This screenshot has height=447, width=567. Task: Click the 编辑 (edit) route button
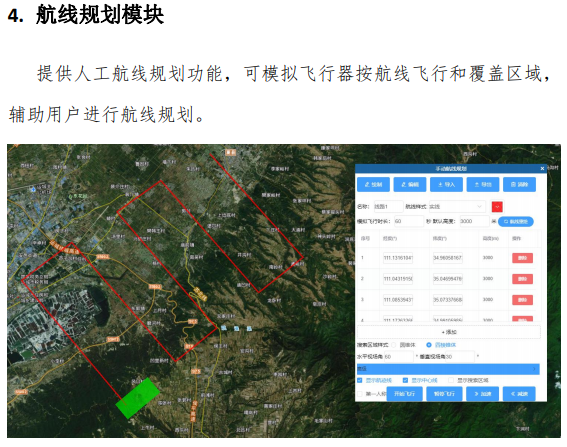point(410,184)
